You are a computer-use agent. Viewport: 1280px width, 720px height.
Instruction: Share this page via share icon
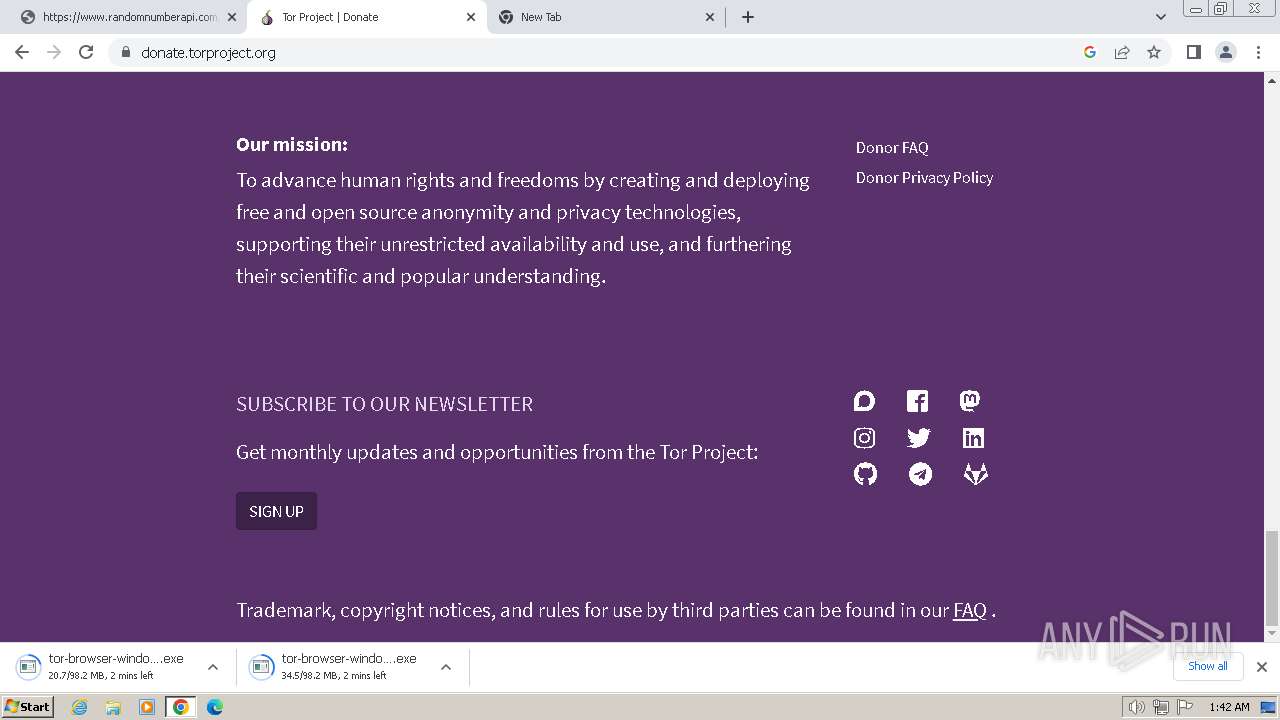tap(1122, 52)
